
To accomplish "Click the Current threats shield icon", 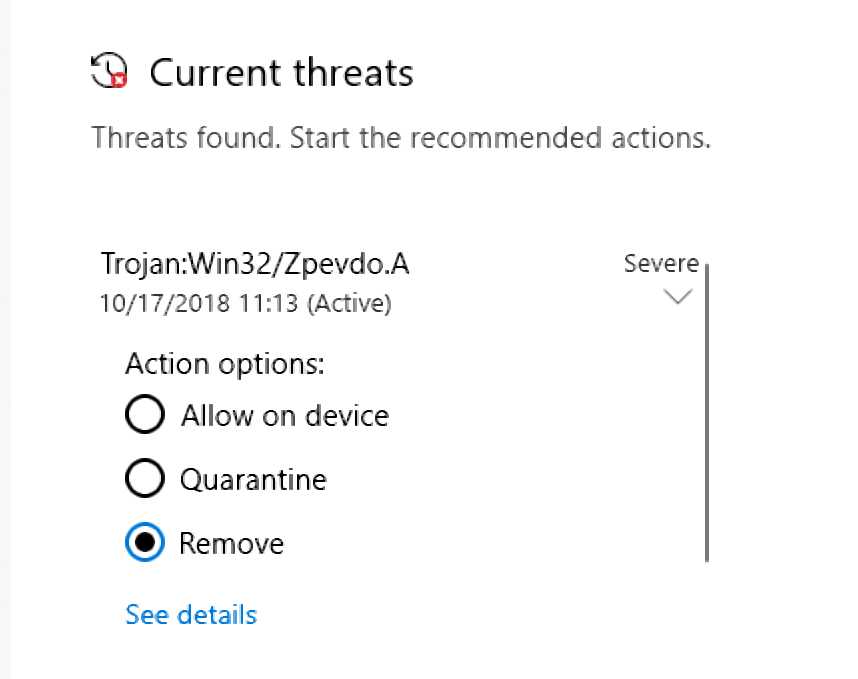I will [107, 70].
